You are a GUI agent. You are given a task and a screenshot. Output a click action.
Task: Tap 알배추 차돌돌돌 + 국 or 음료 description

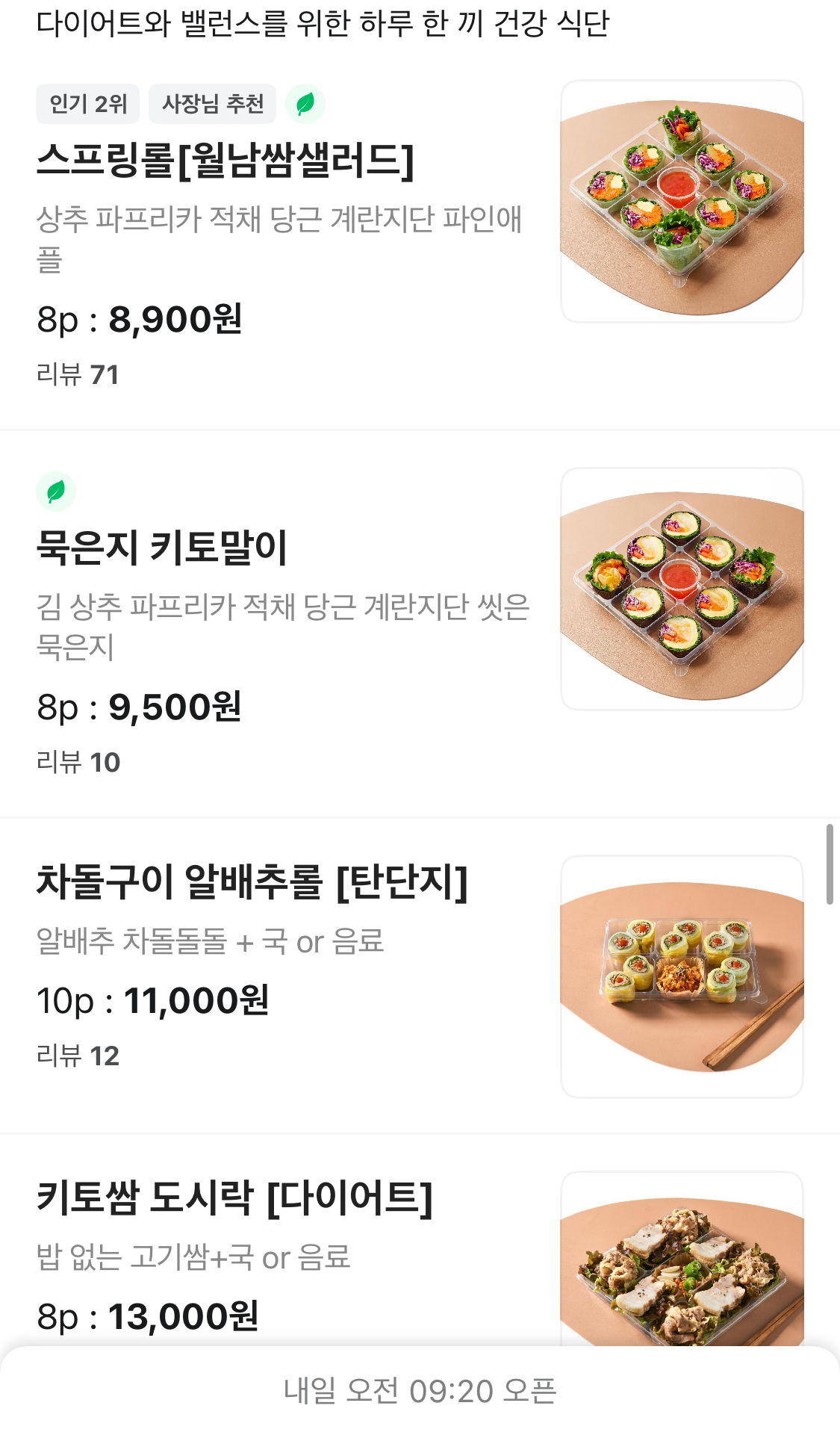(210, 941)
